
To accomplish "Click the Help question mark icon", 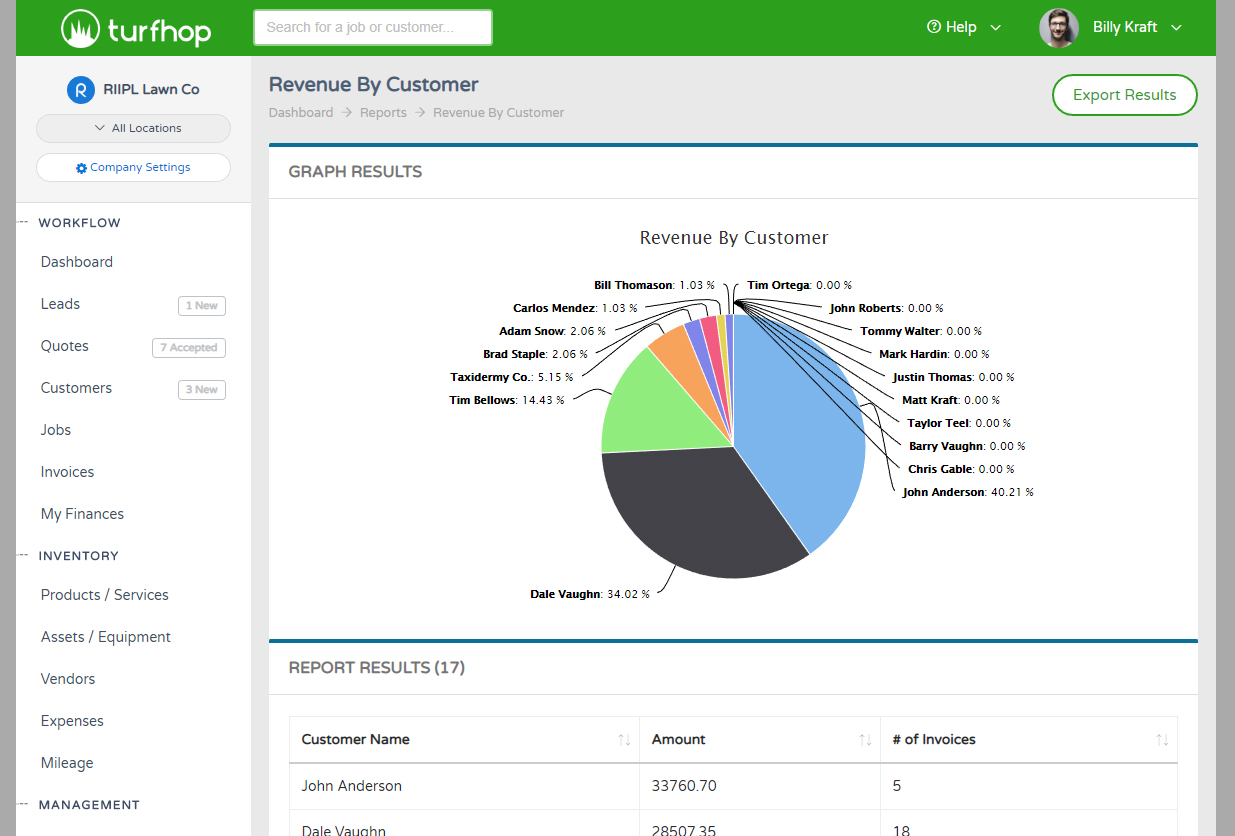I will [934, 27].
